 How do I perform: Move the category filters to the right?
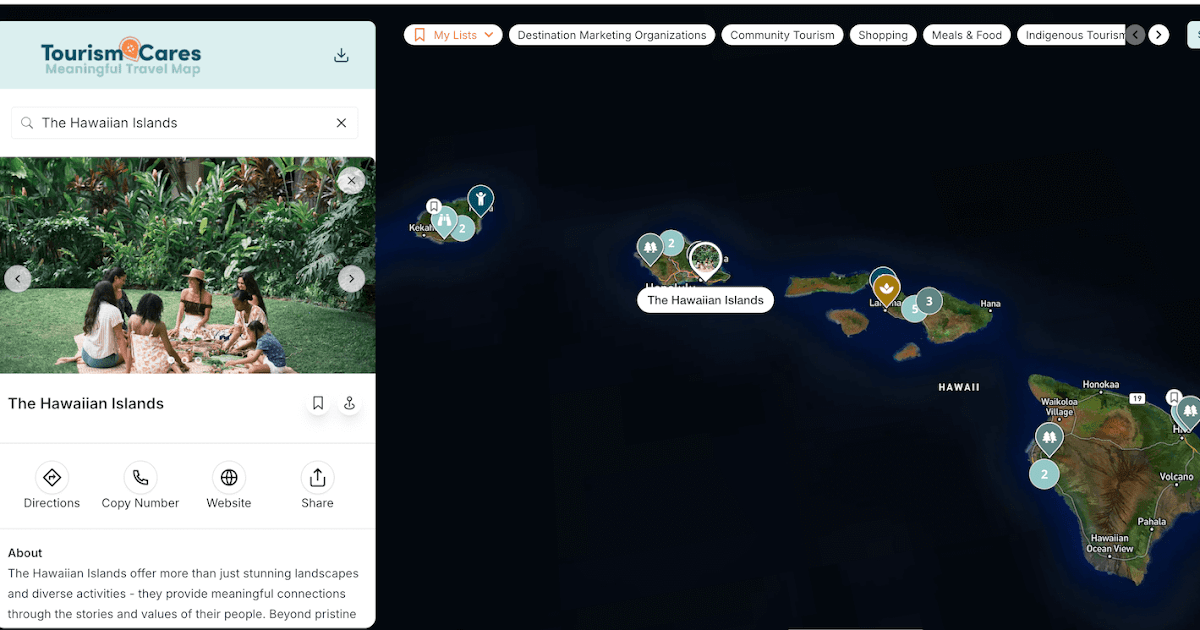[x=1159, y=35]
